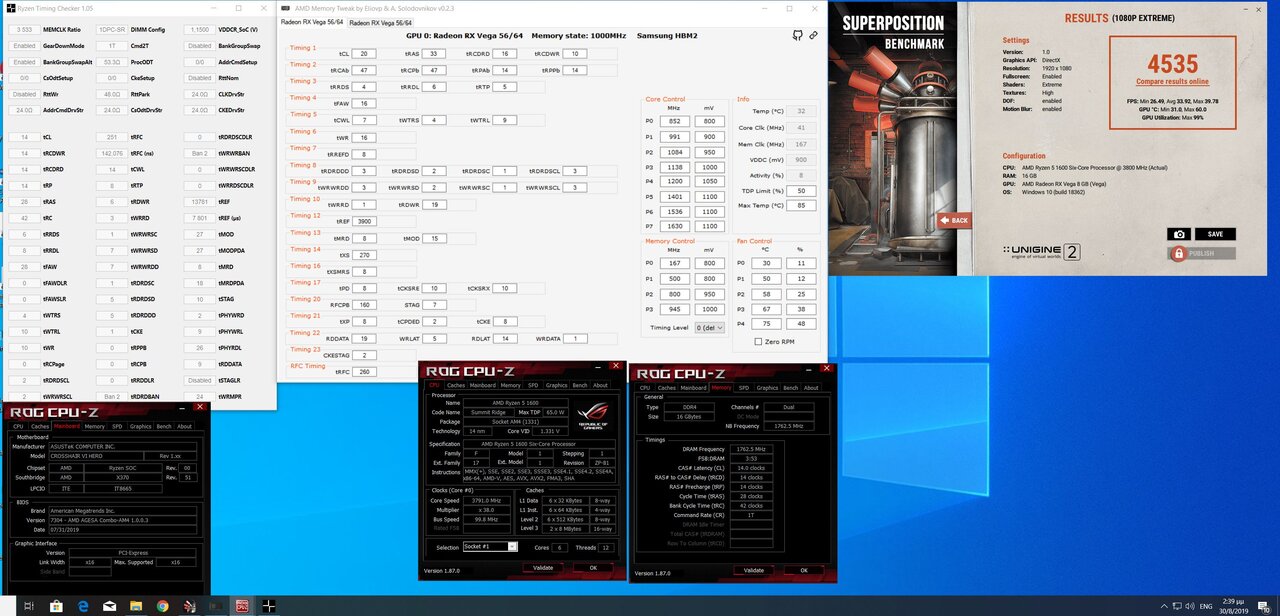This screenshot has width=1280, height=616.
Task: Open the network icon in system tray
Action: point(1178,606)
